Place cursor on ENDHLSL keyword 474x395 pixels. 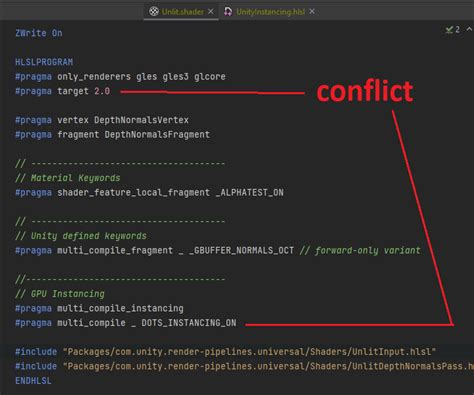coord(33,381)
